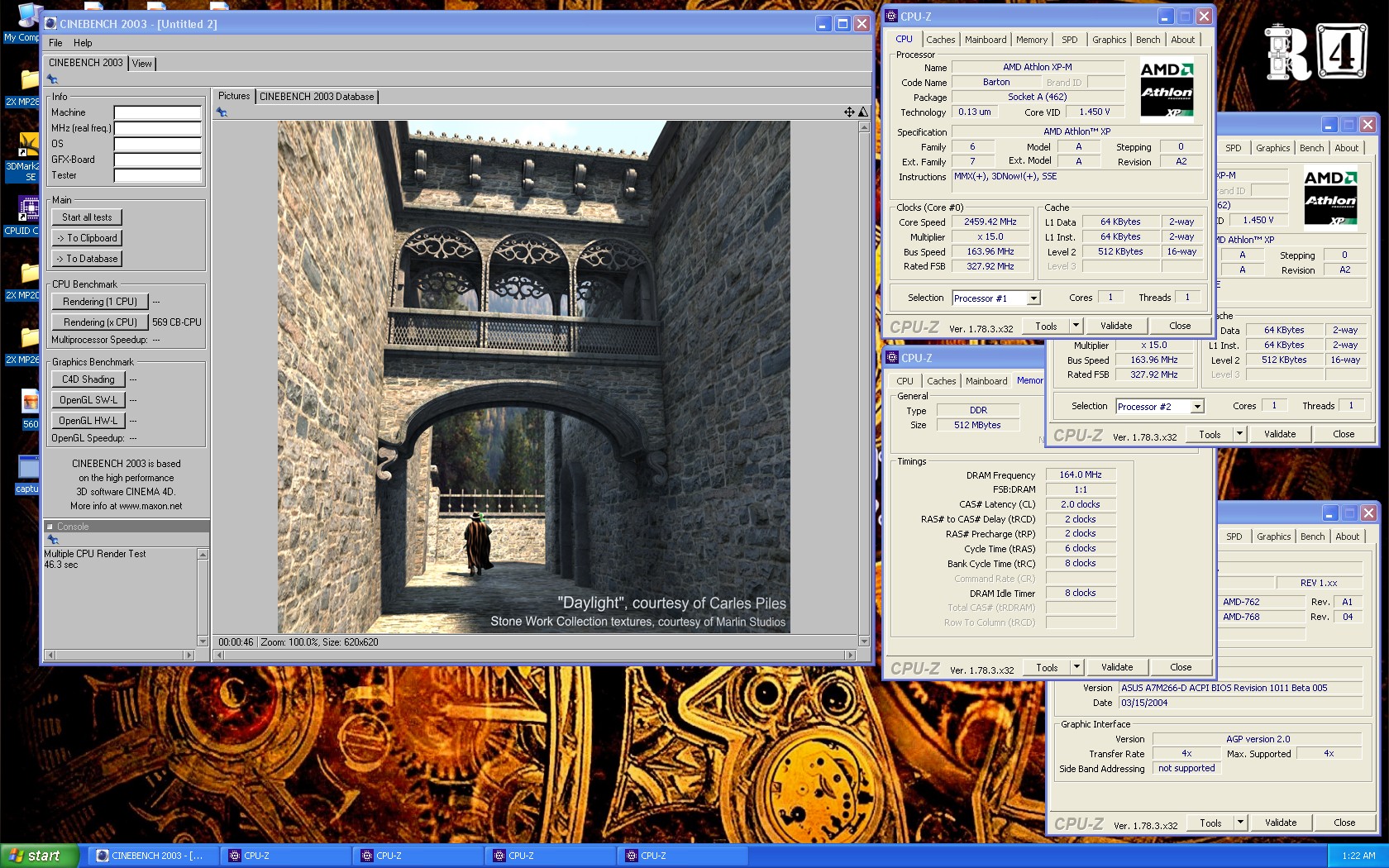Switch to the CINEBENCH 2003 Database tab

pos(317,97)
